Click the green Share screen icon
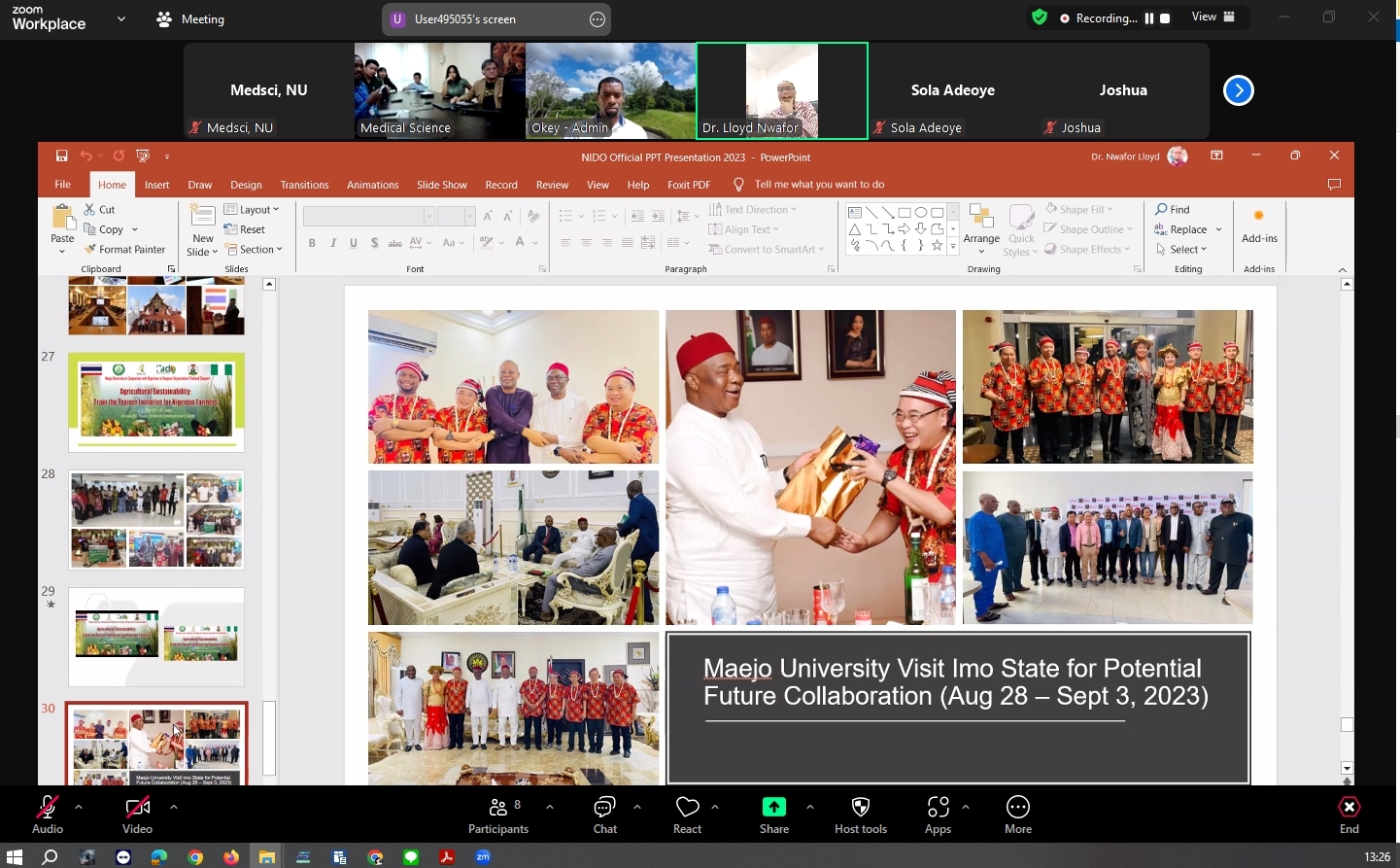This screenshot has width=1400, height=868. [773, 807]
